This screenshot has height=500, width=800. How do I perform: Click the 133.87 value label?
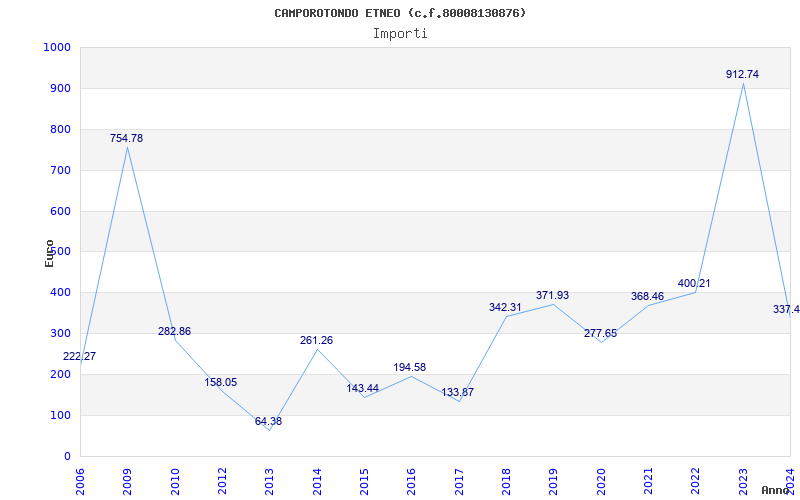[458, 393]
